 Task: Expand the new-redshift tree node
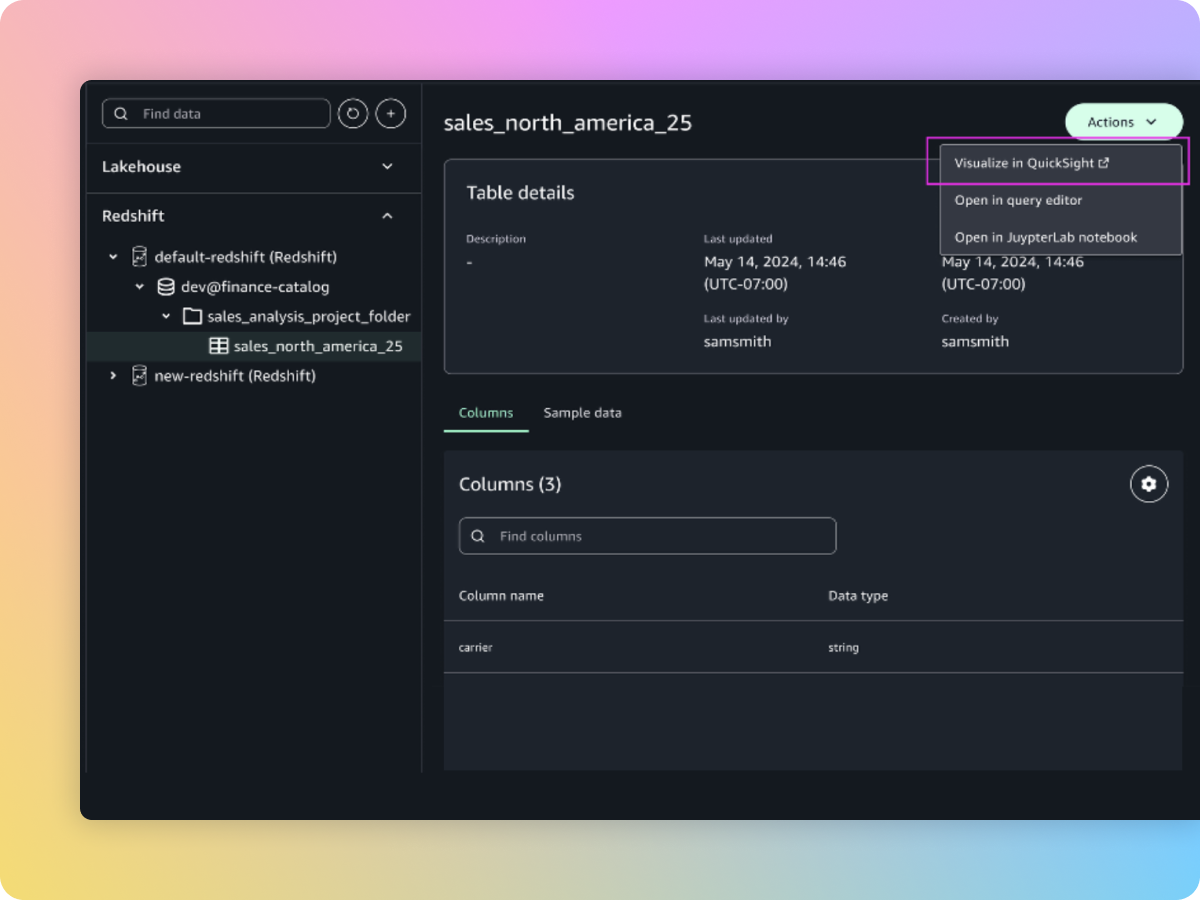[113, 376]
